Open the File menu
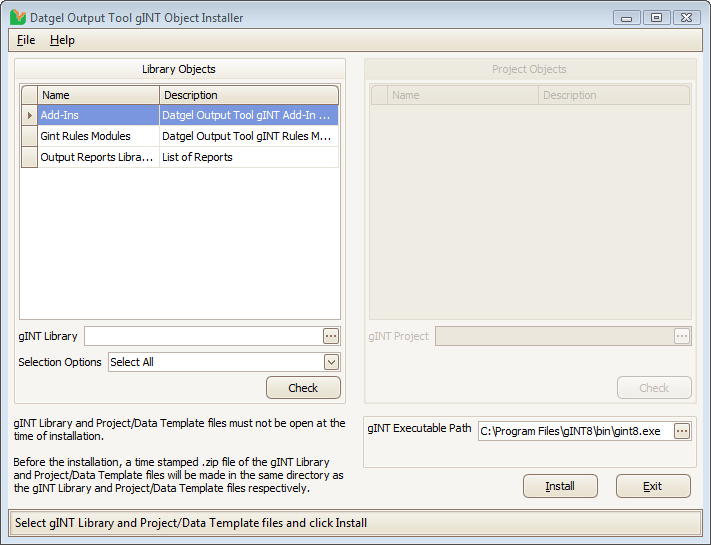 (x=26, y=40)
